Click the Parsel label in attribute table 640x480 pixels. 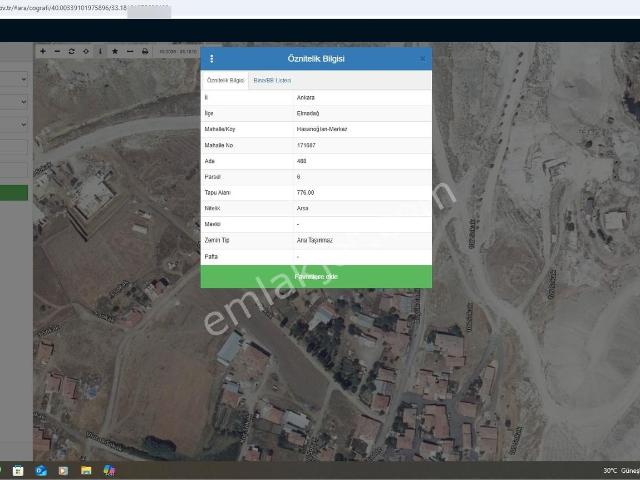click(212, 177)
